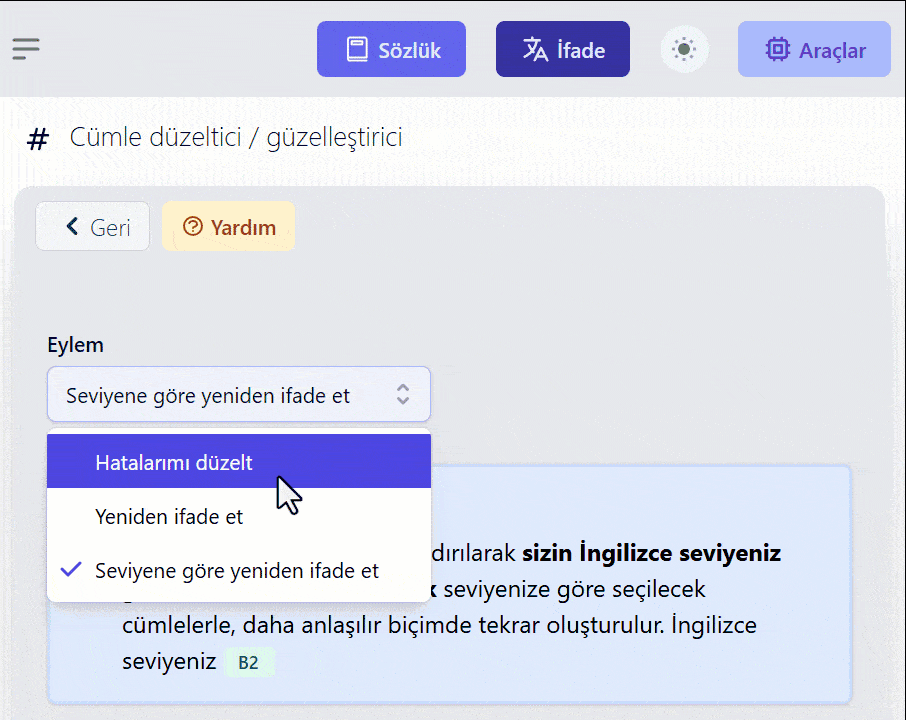Click the hash icon next to the page title
906x720 pixels.
pos(37,138)
